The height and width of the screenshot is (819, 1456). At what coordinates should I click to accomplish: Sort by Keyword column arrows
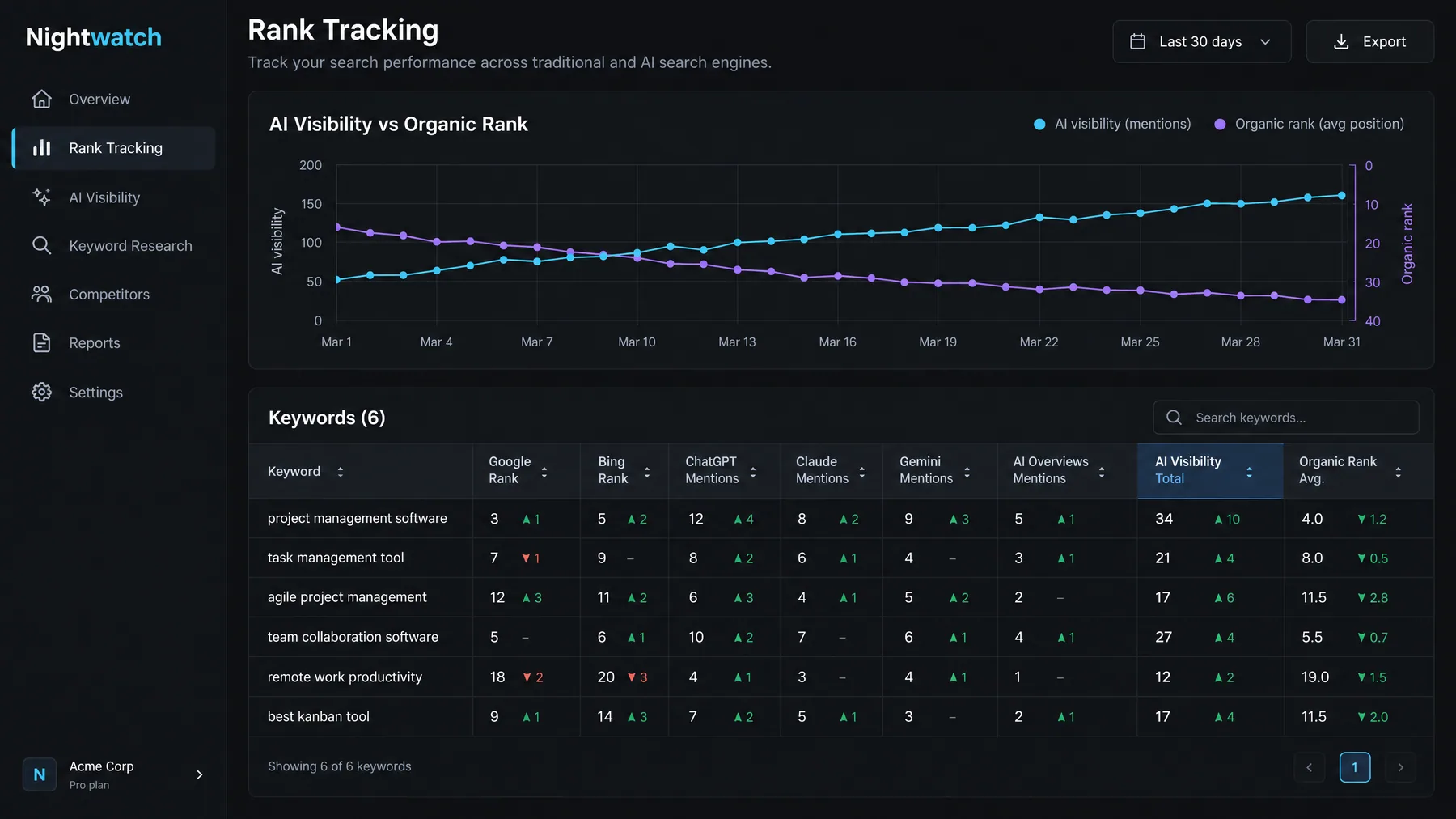tap(340, 472)
